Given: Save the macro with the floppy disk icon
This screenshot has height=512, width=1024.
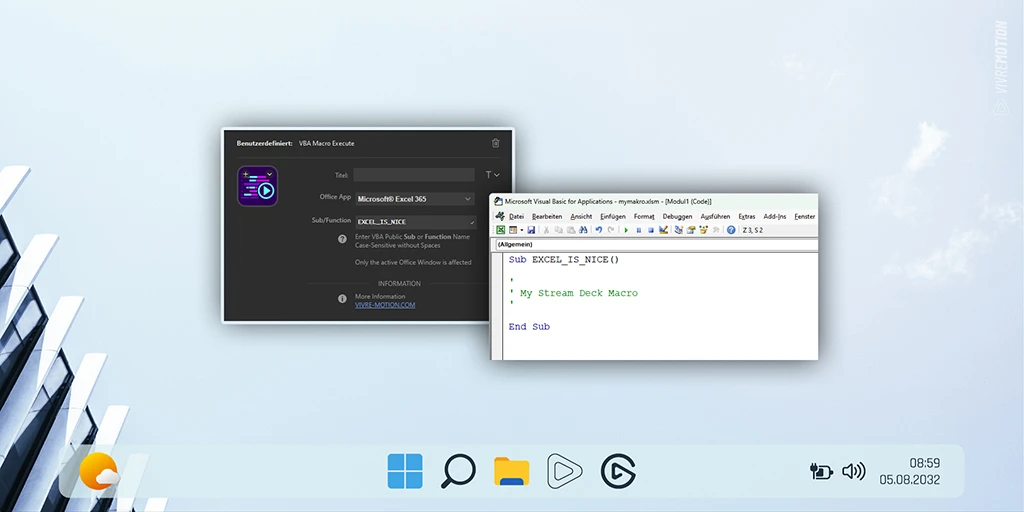Looking at the screenshot, I should tap(531, 230).
